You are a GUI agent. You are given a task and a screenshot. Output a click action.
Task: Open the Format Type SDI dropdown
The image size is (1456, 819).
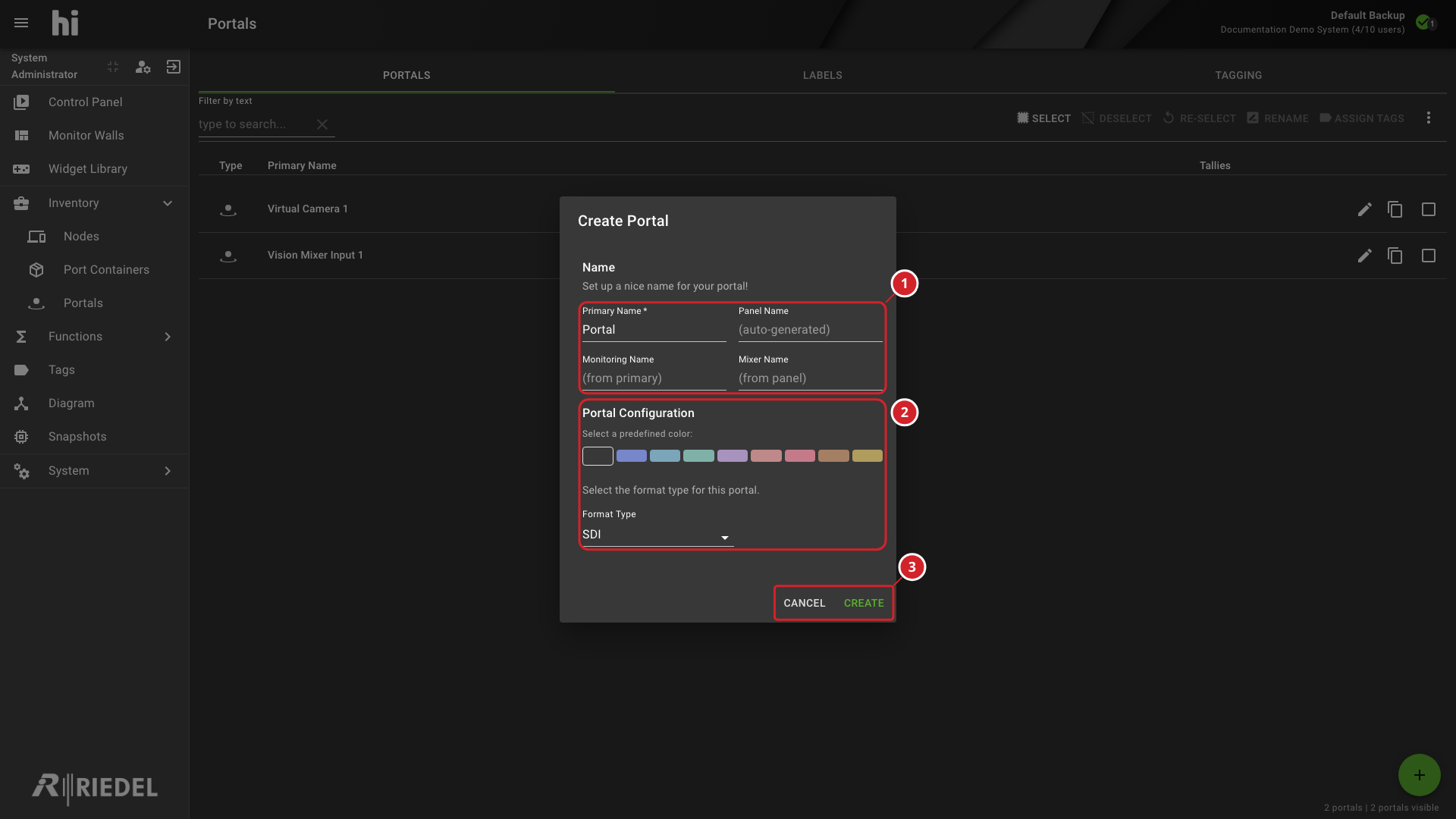pyautogui.click(x=657, y=535)
